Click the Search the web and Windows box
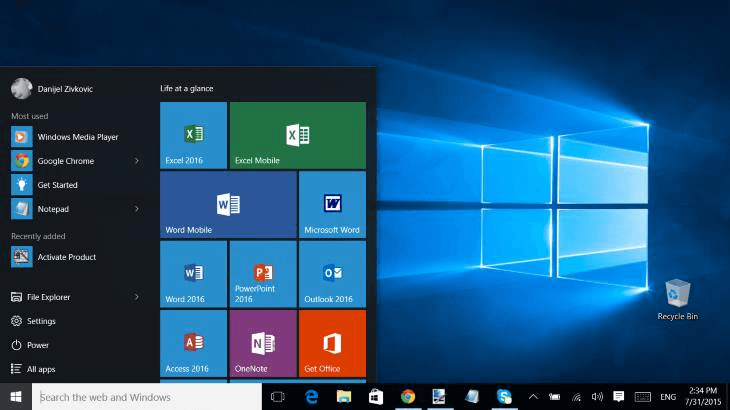730x410 pixels. pyautogui.click(x=148, y=397)
